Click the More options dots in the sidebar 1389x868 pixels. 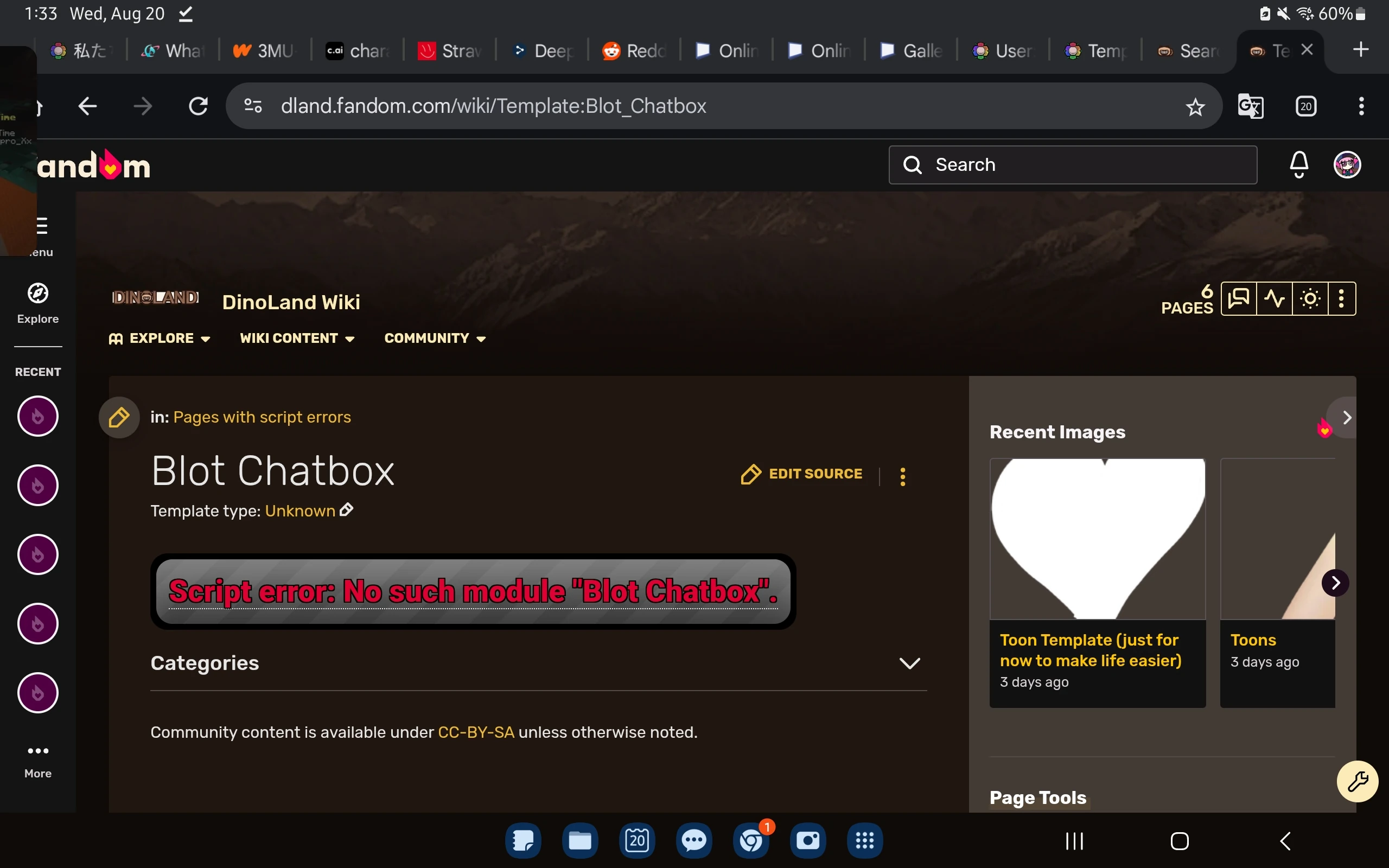point(37,750)
